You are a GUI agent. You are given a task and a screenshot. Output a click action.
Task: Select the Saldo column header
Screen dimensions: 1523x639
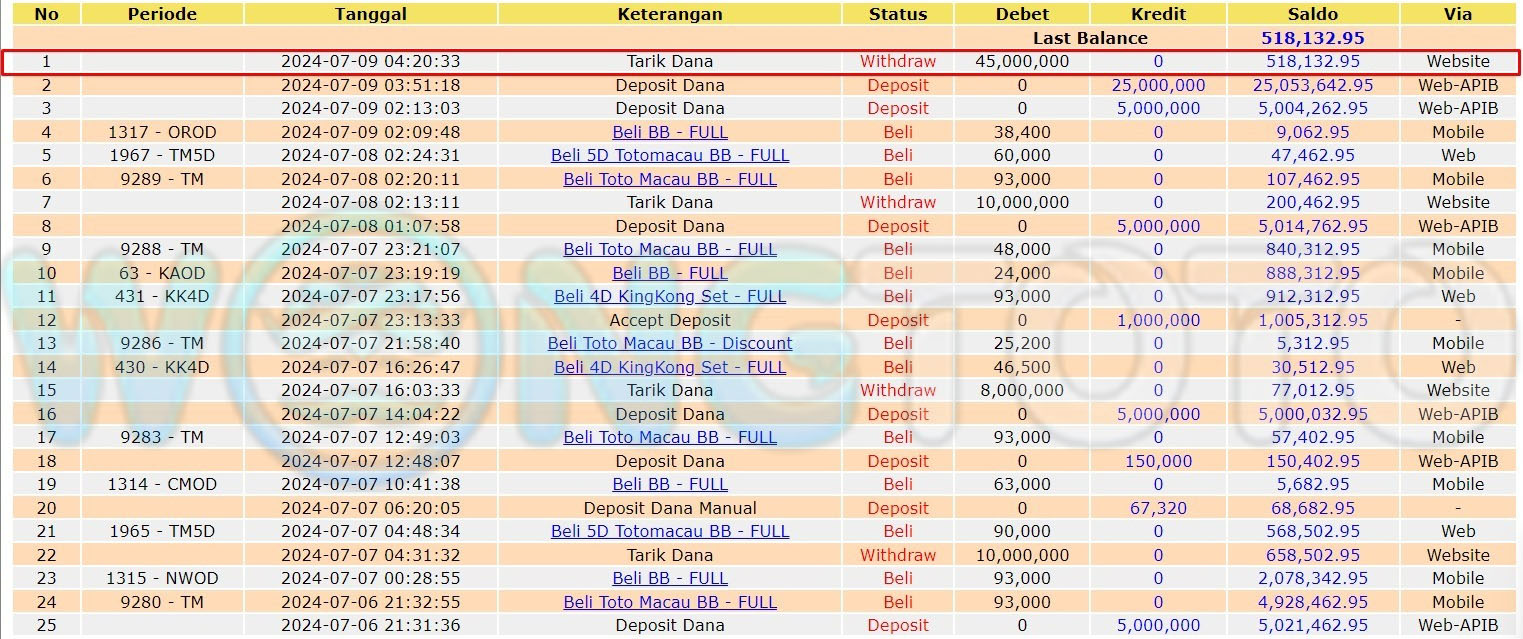[1313, 14]
